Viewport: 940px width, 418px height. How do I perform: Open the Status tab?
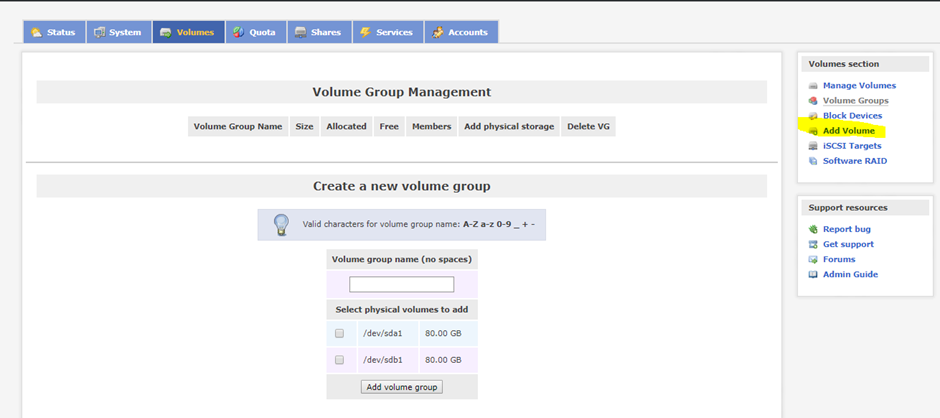coord(54,32)
